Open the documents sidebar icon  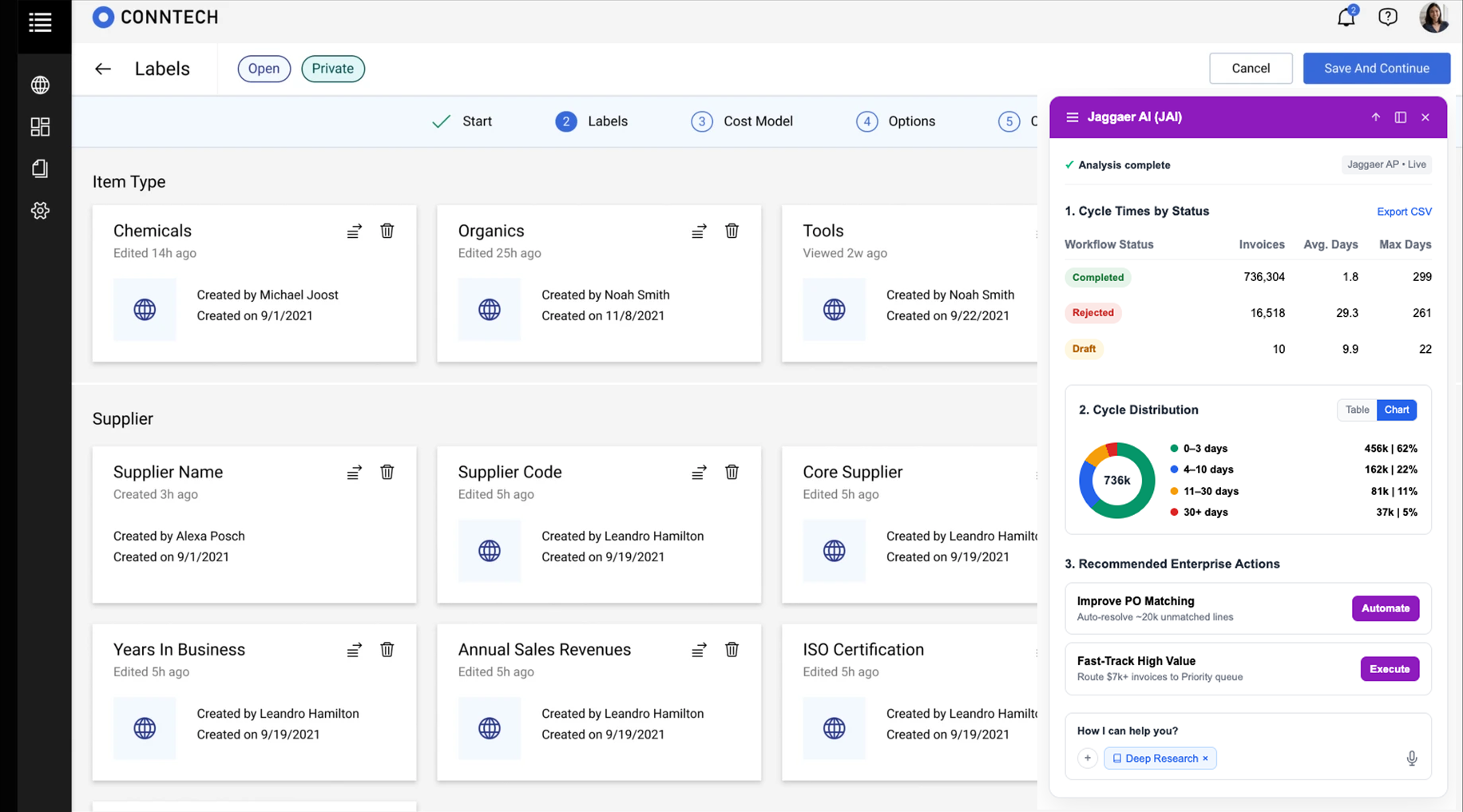(x=40, y=168)
